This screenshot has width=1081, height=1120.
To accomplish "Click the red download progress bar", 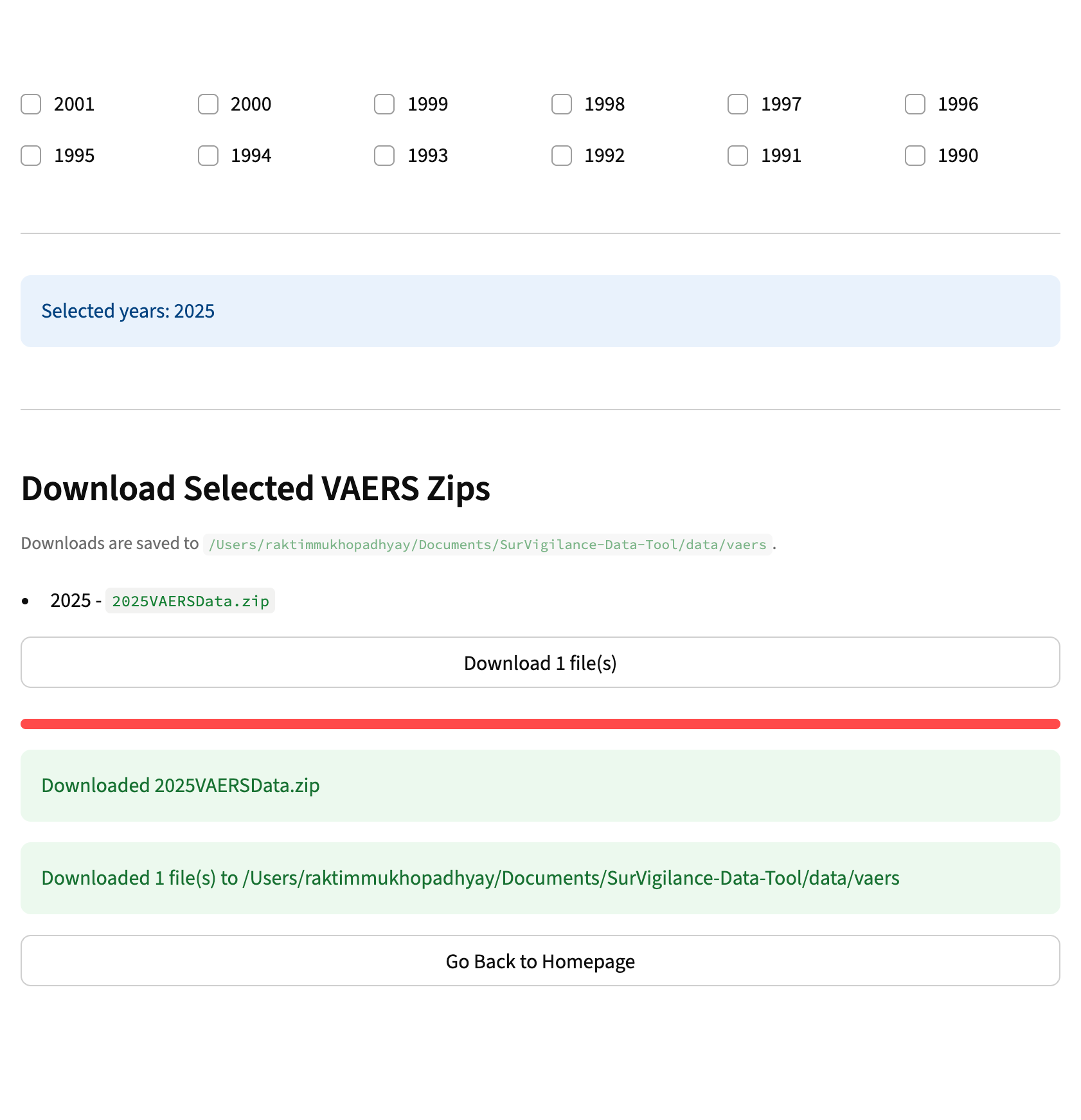I will (x=540, y=724).
